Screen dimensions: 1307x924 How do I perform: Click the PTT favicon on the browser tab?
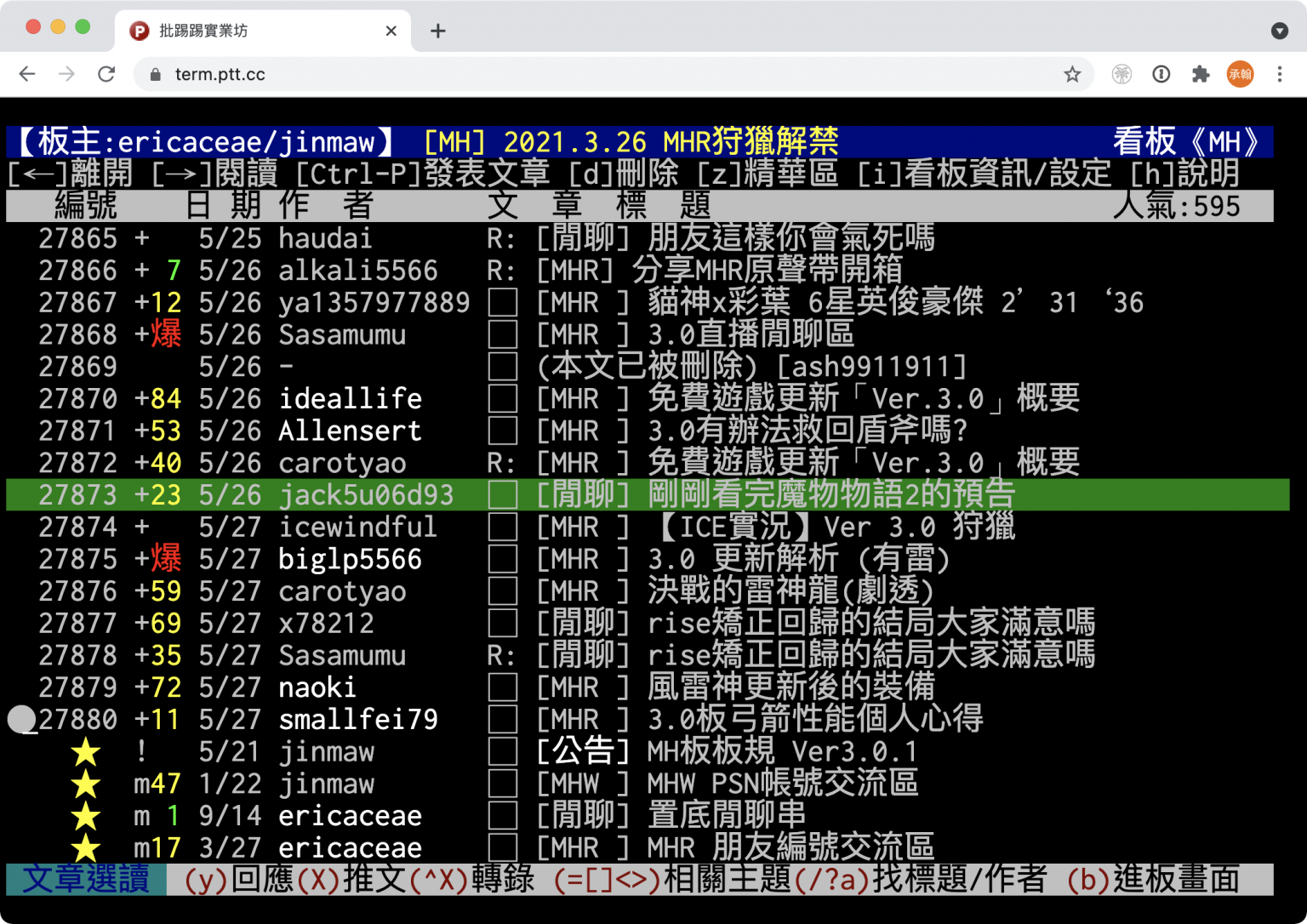point(138,30)
